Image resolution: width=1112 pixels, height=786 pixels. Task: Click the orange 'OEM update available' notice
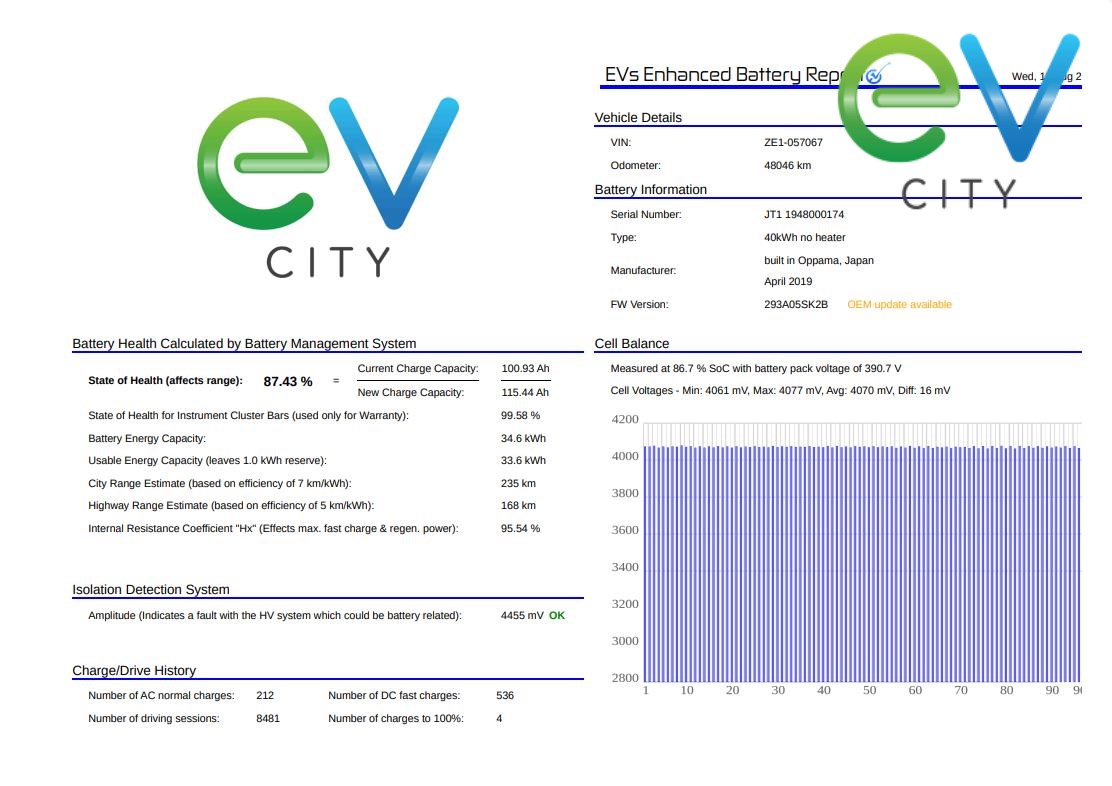pyautogui.click(x=899, y=304)
